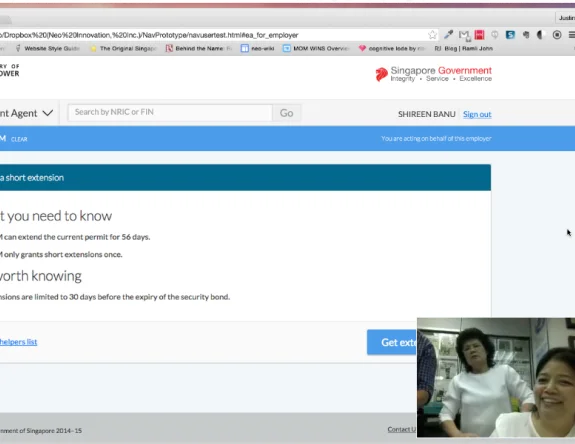Click the SHIREEN BANU user name

pos(426,114)
